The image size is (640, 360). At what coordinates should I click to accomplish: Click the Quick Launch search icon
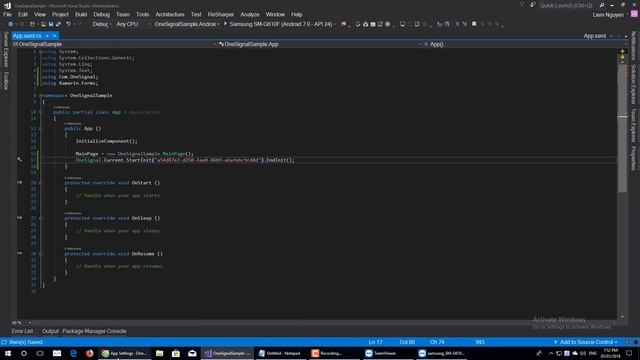(602, 5)
